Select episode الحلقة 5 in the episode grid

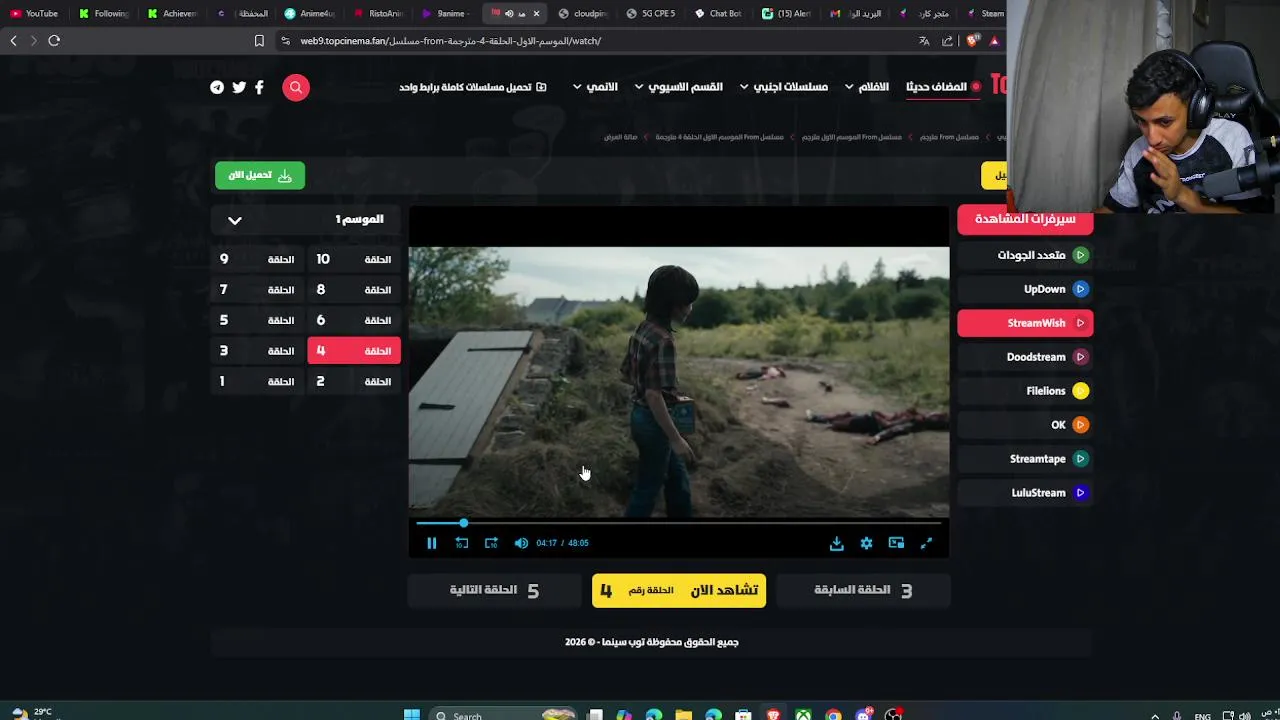coord(257,320)
